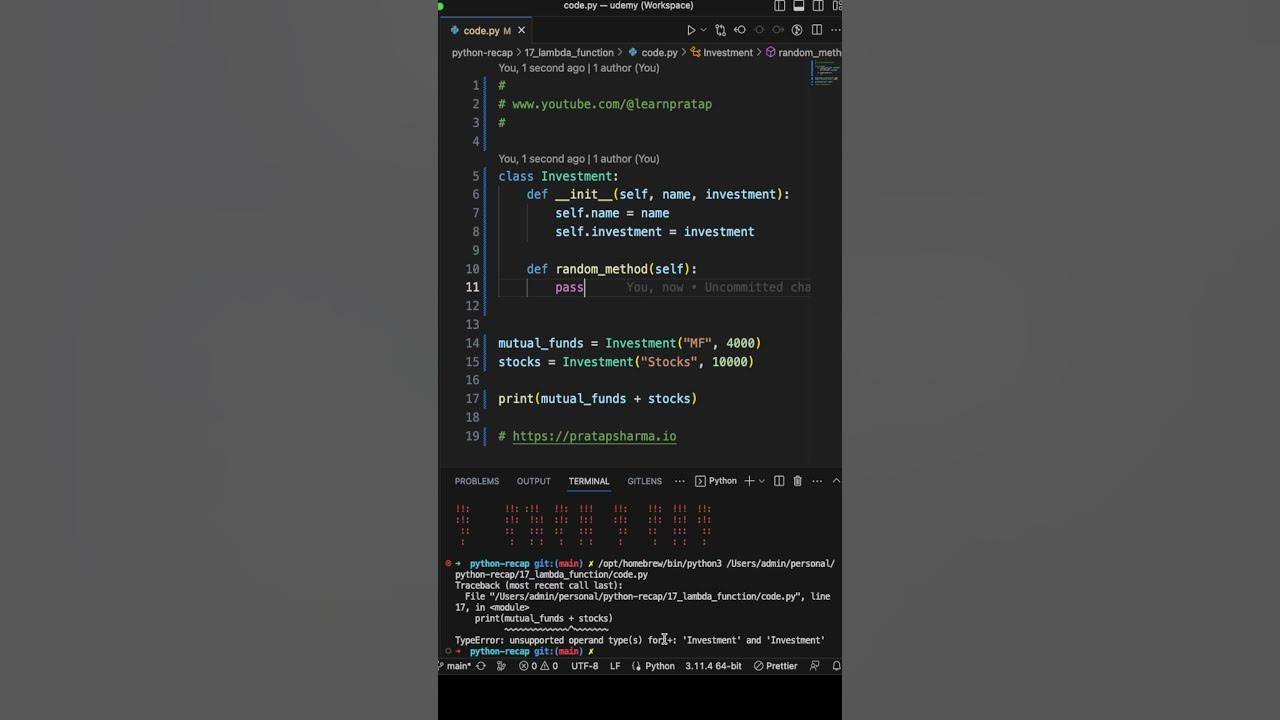
Task: Change file encoding UTF-8
Action: pos(585,666)
